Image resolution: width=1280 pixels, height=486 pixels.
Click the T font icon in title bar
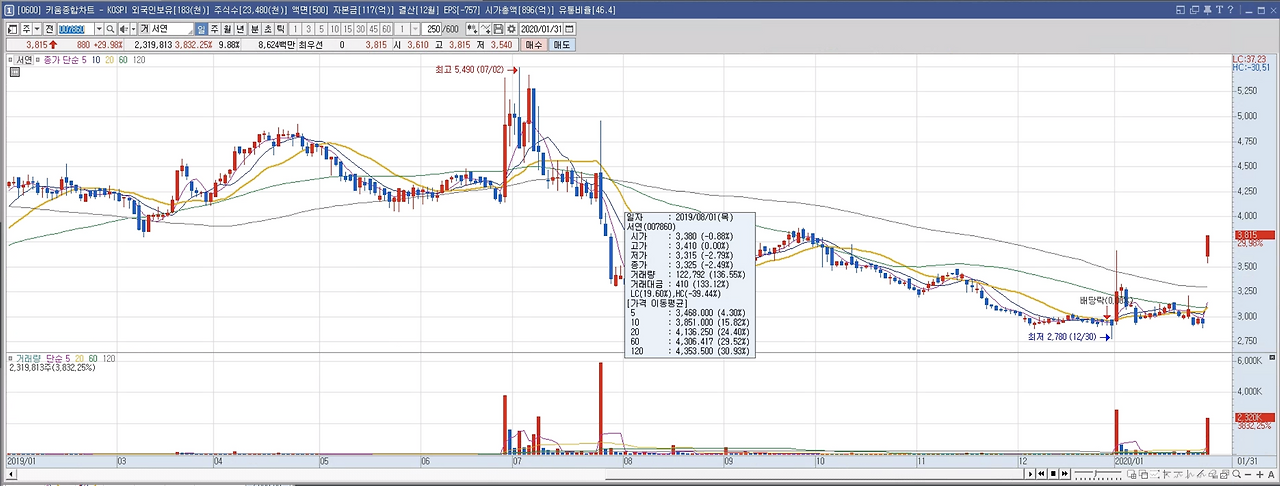pos(1219,10)
